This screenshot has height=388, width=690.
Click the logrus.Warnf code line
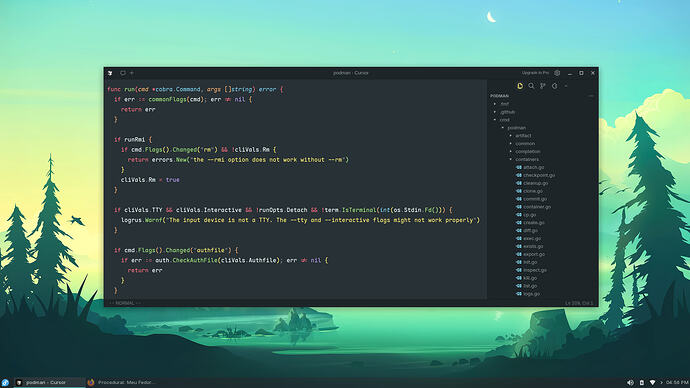point(300,220)
